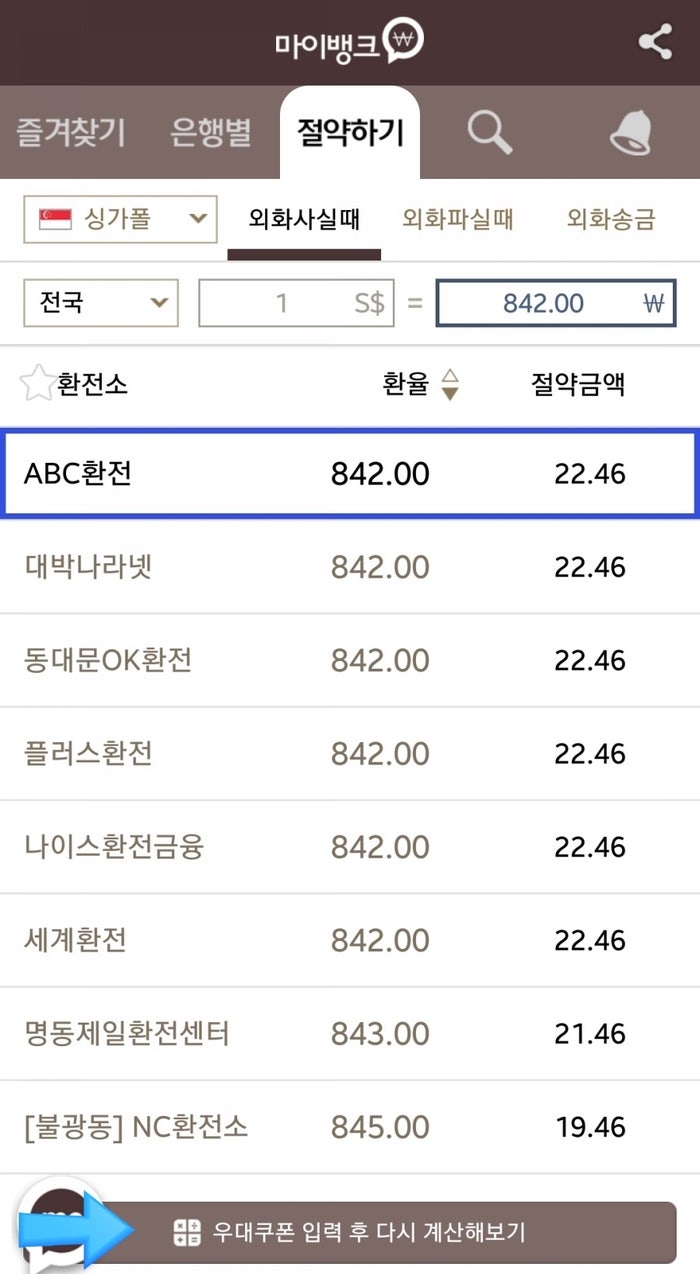Select the 즐겨찾기 menu tab
The image size is (700, 1274).
click(x=68, y=134)
